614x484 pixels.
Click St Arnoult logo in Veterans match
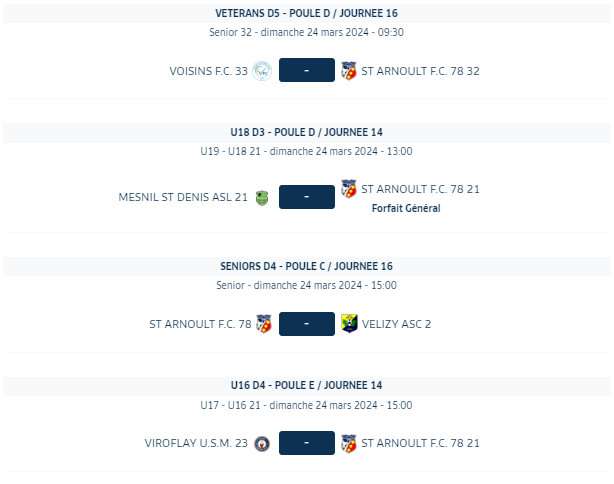(349, 70)
